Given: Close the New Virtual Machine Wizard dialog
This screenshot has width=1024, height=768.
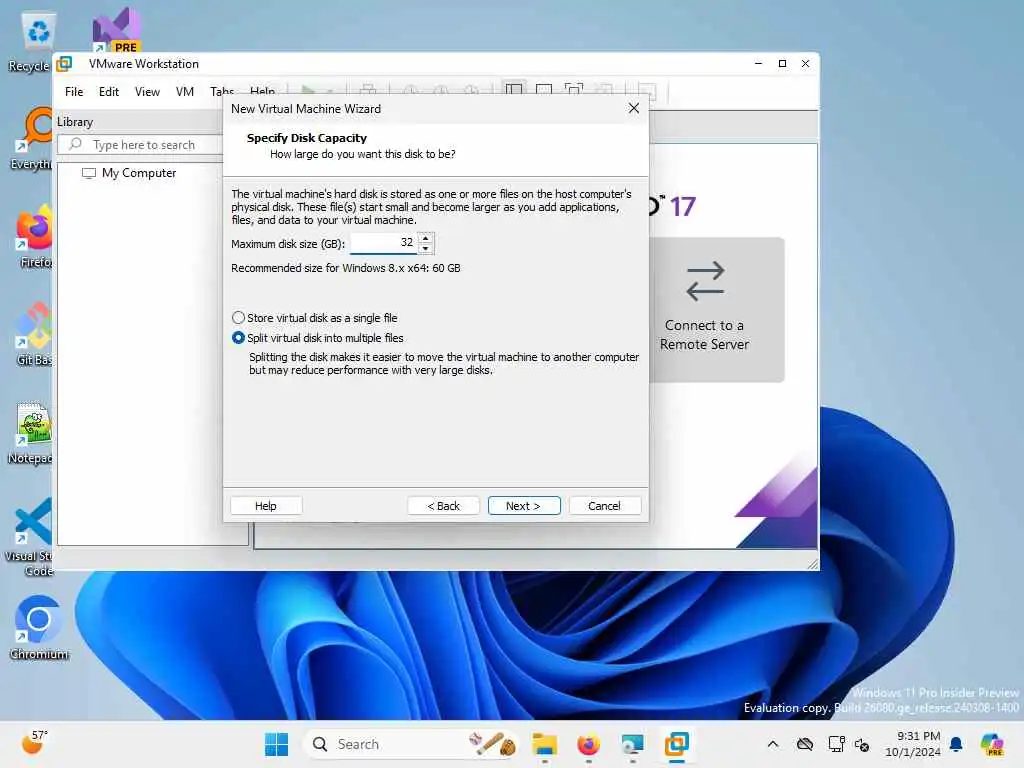Looking at the screenshot, I should [x=633, y=108].
